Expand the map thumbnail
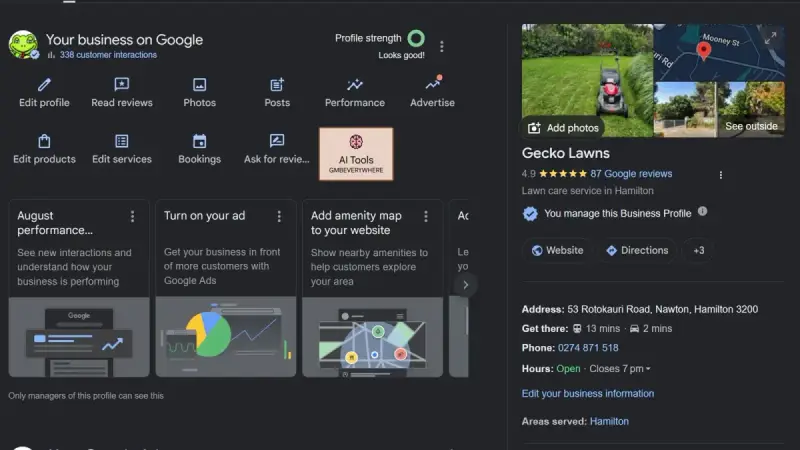The image size is (800, 450). click(x=770, y=38)
